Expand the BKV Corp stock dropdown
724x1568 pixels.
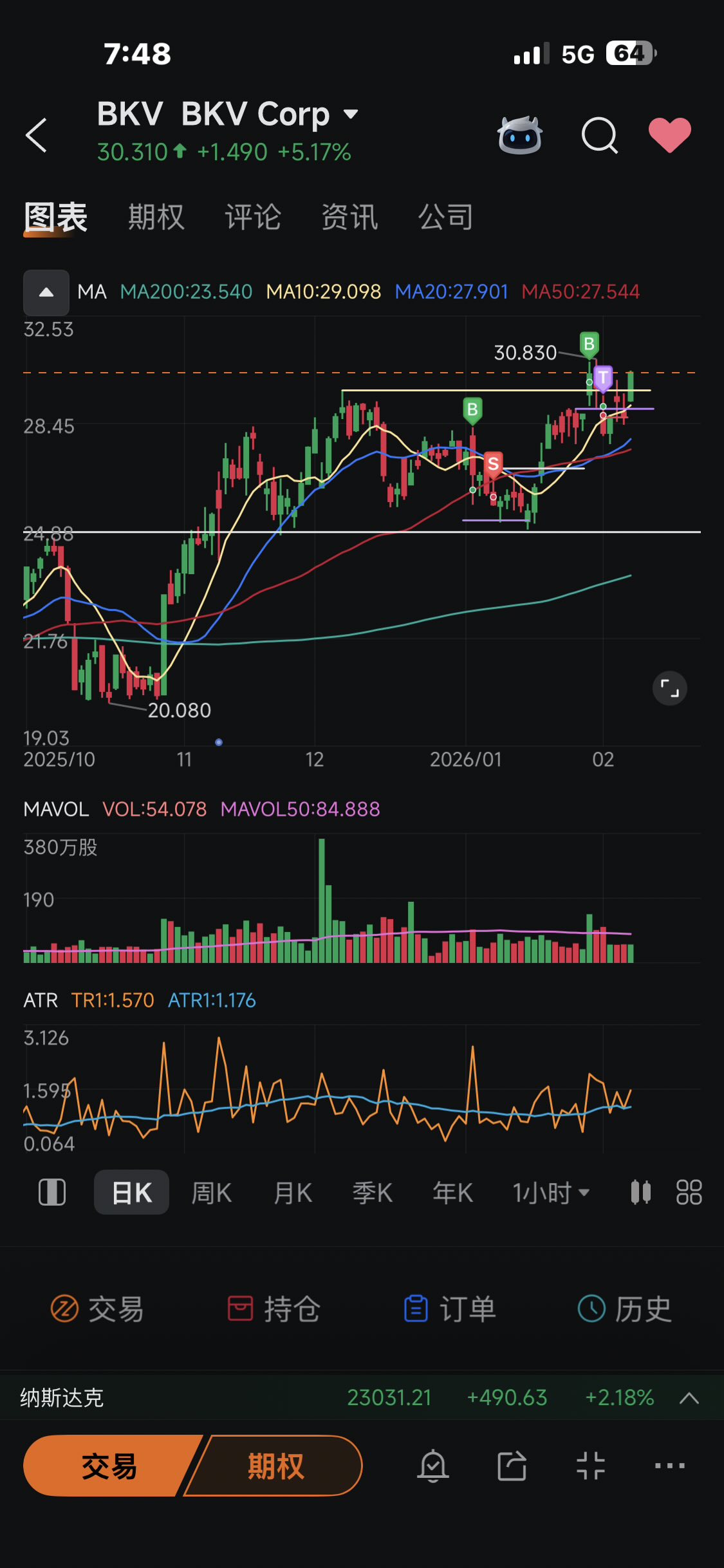351,115
